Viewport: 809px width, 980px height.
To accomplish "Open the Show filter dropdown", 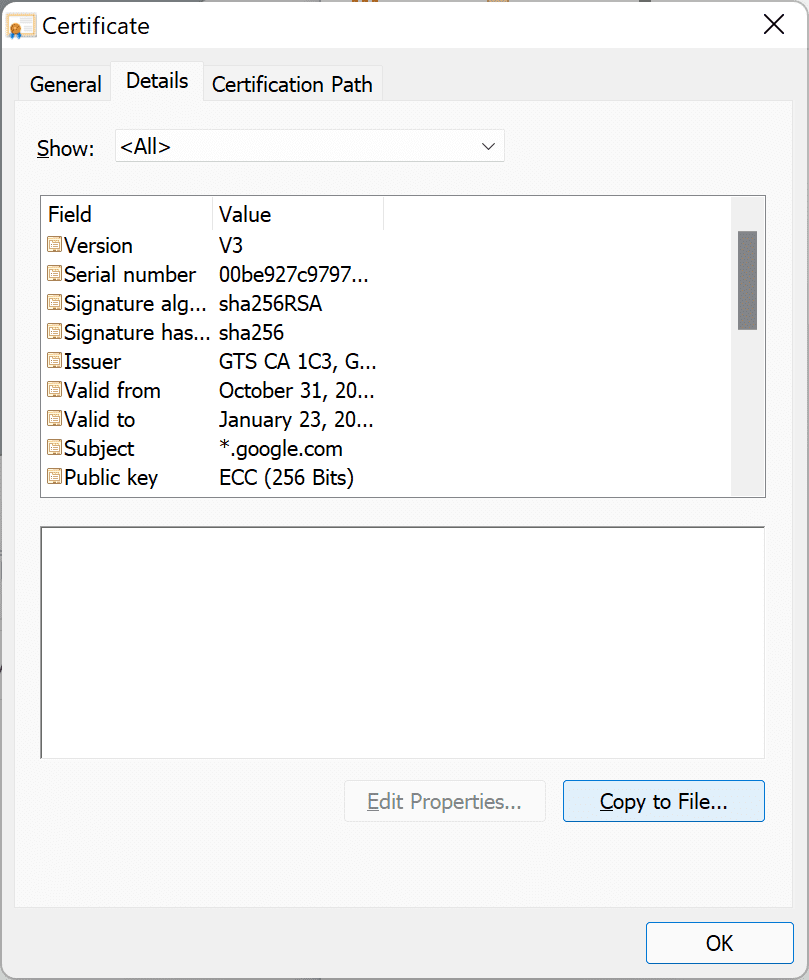I will click(309, 146).
